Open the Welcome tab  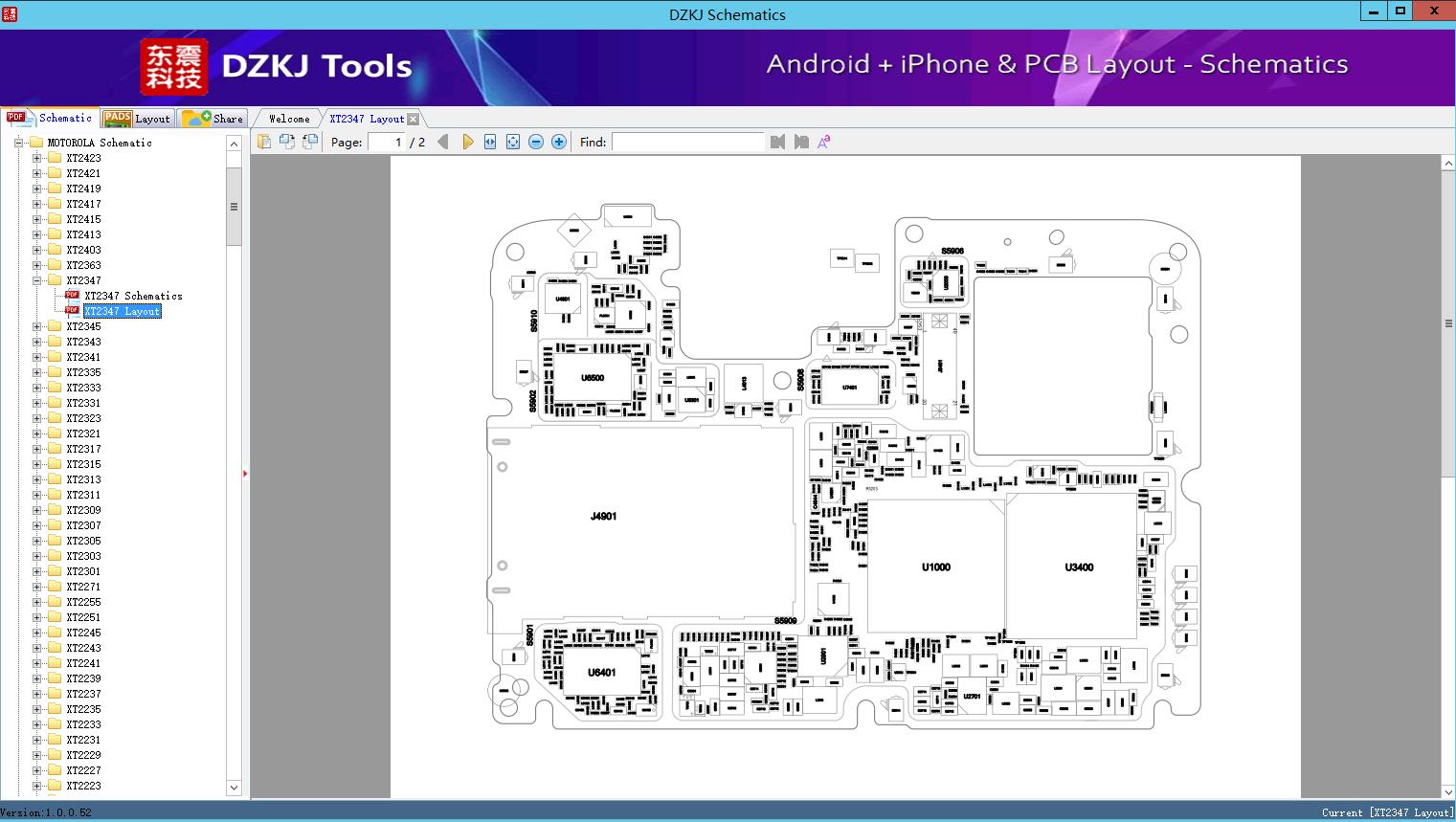(289, 119)
